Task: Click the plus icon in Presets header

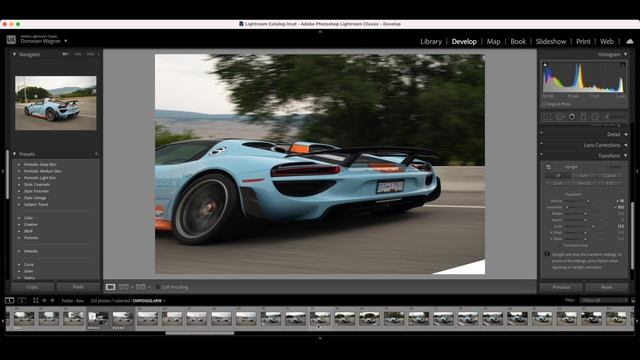Action: [x=96, y=154]
